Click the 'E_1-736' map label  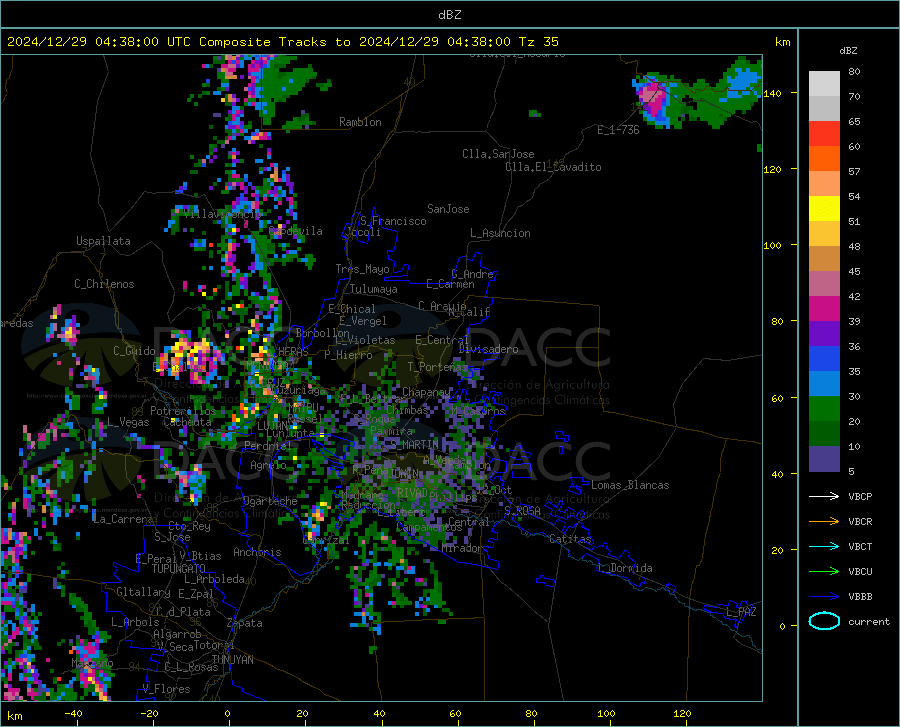[618, 130]
